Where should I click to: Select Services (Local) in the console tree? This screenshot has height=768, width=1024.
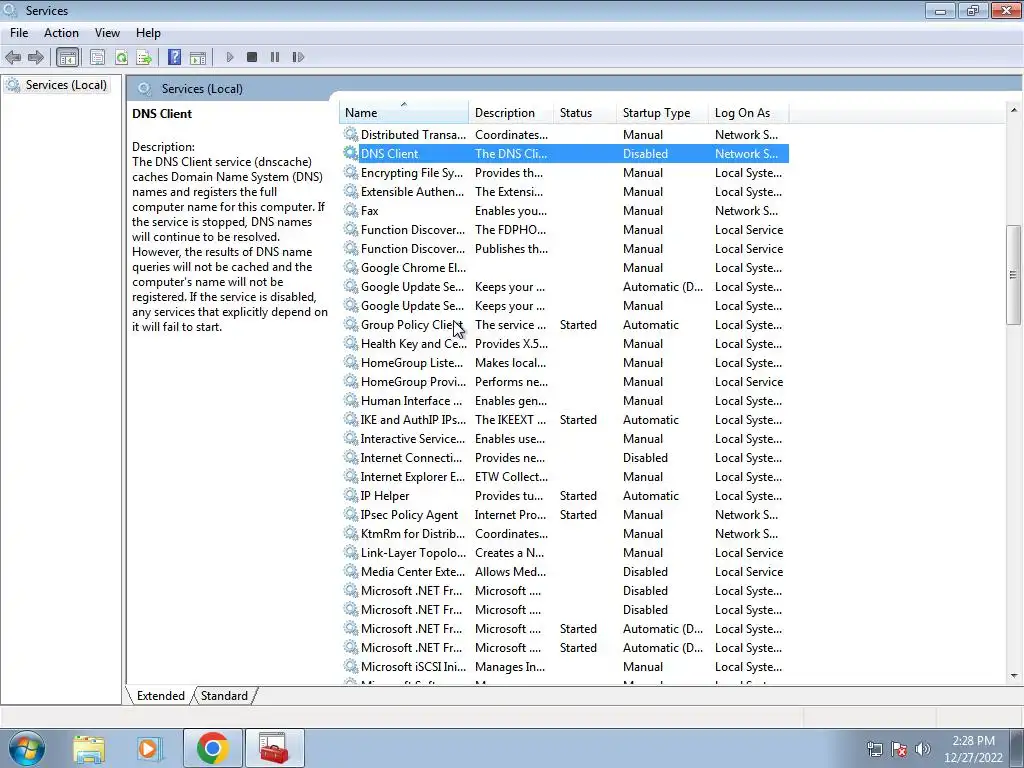65,85
